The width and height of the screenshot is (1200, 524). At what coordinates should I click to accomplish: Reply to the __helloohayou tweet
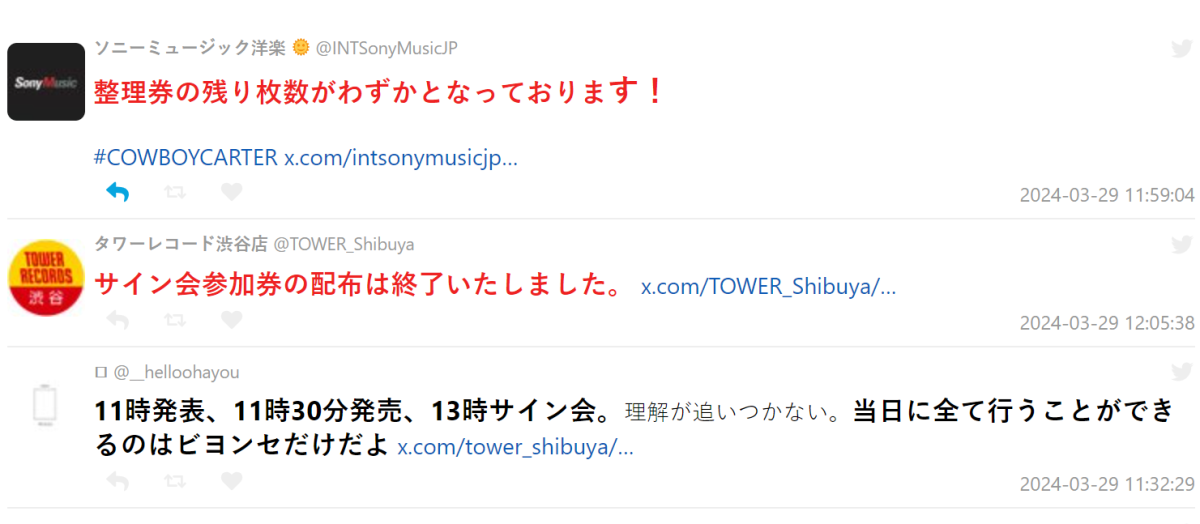pyautogui.click(x=118, y=481)
